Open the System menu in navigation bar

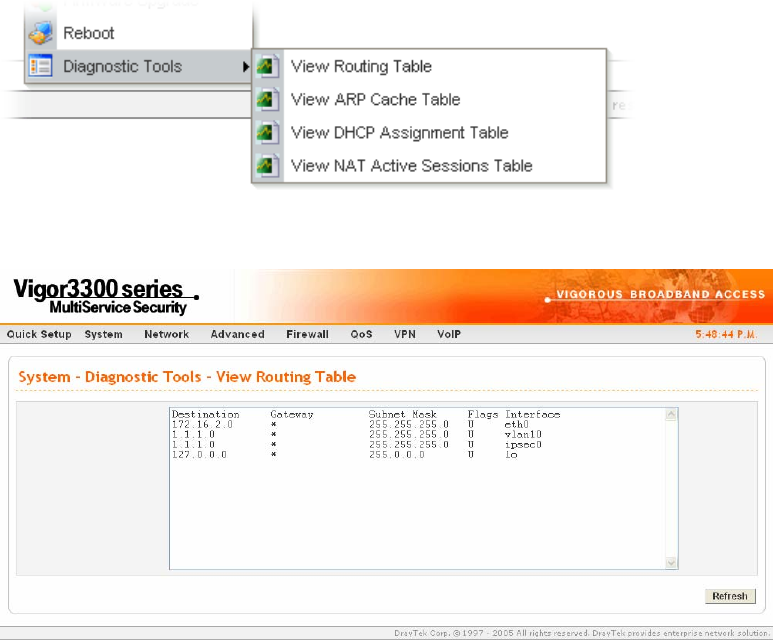pos(104,334)
